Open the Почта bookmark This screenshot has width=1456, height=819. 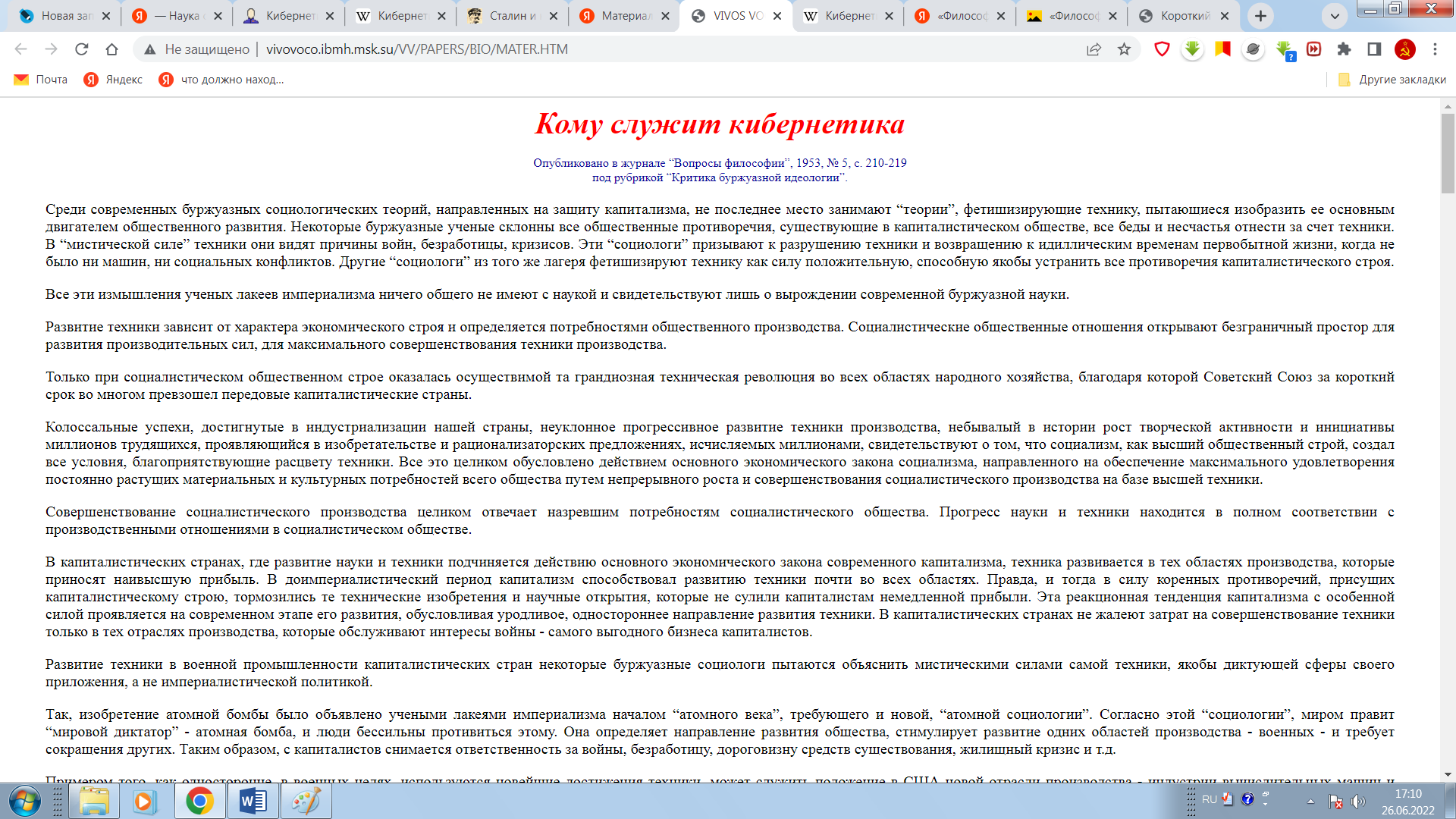(42, 80)
